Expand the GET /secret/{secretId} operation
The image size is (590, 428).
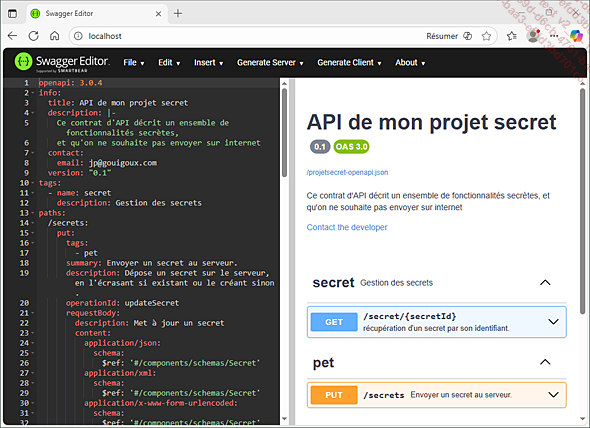pos(436,322)
